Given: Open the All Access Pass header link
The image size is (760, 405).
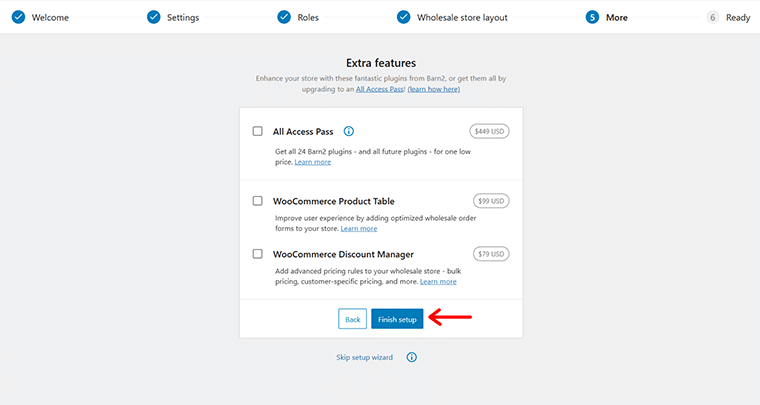Looking at the screenshot, I should (380, 89).
